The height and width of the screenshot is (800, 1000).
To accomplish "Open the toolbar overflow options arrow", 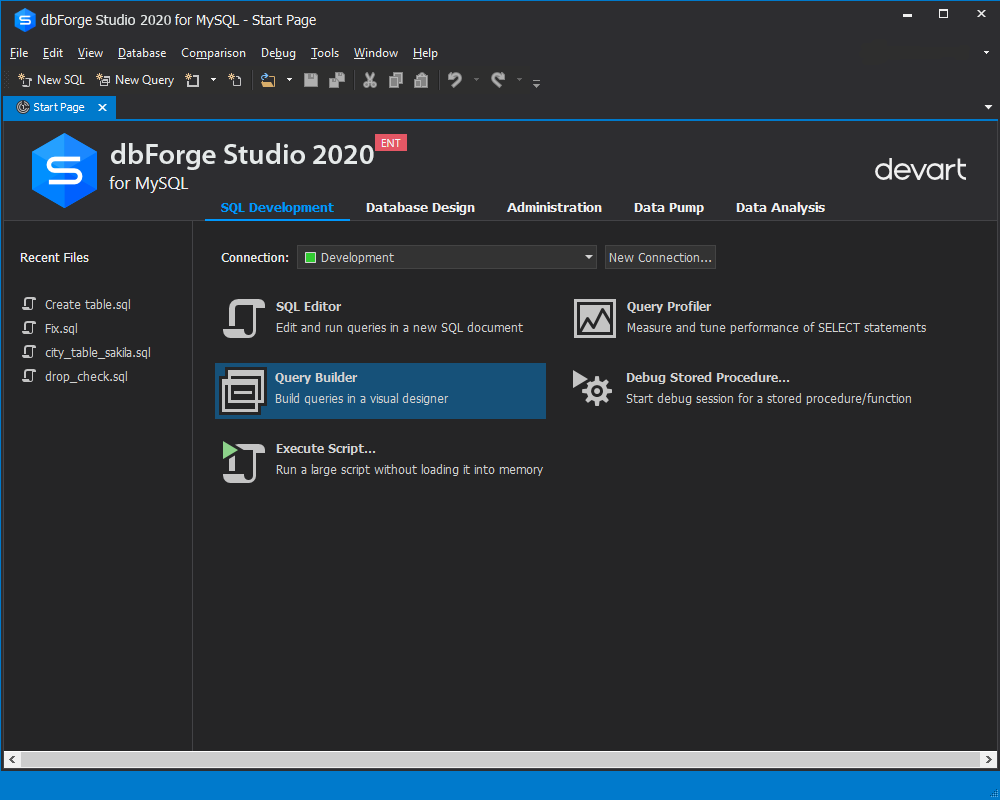I will coord(537,84).
